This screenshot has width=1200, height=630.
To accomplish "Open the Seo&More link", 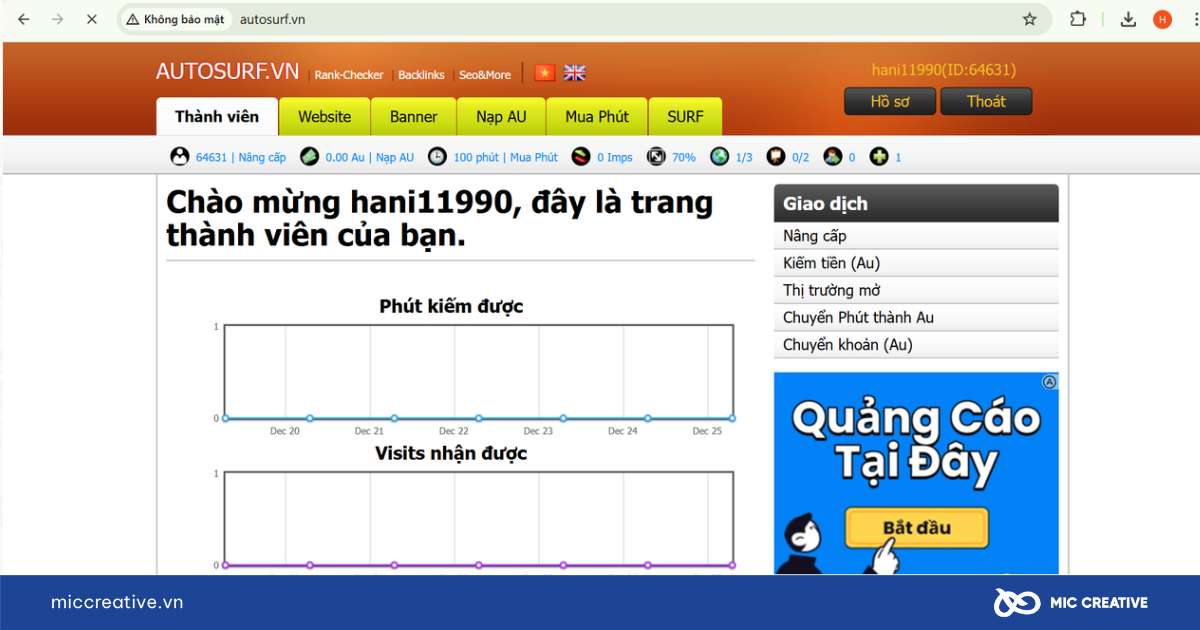I will point(485,75).
